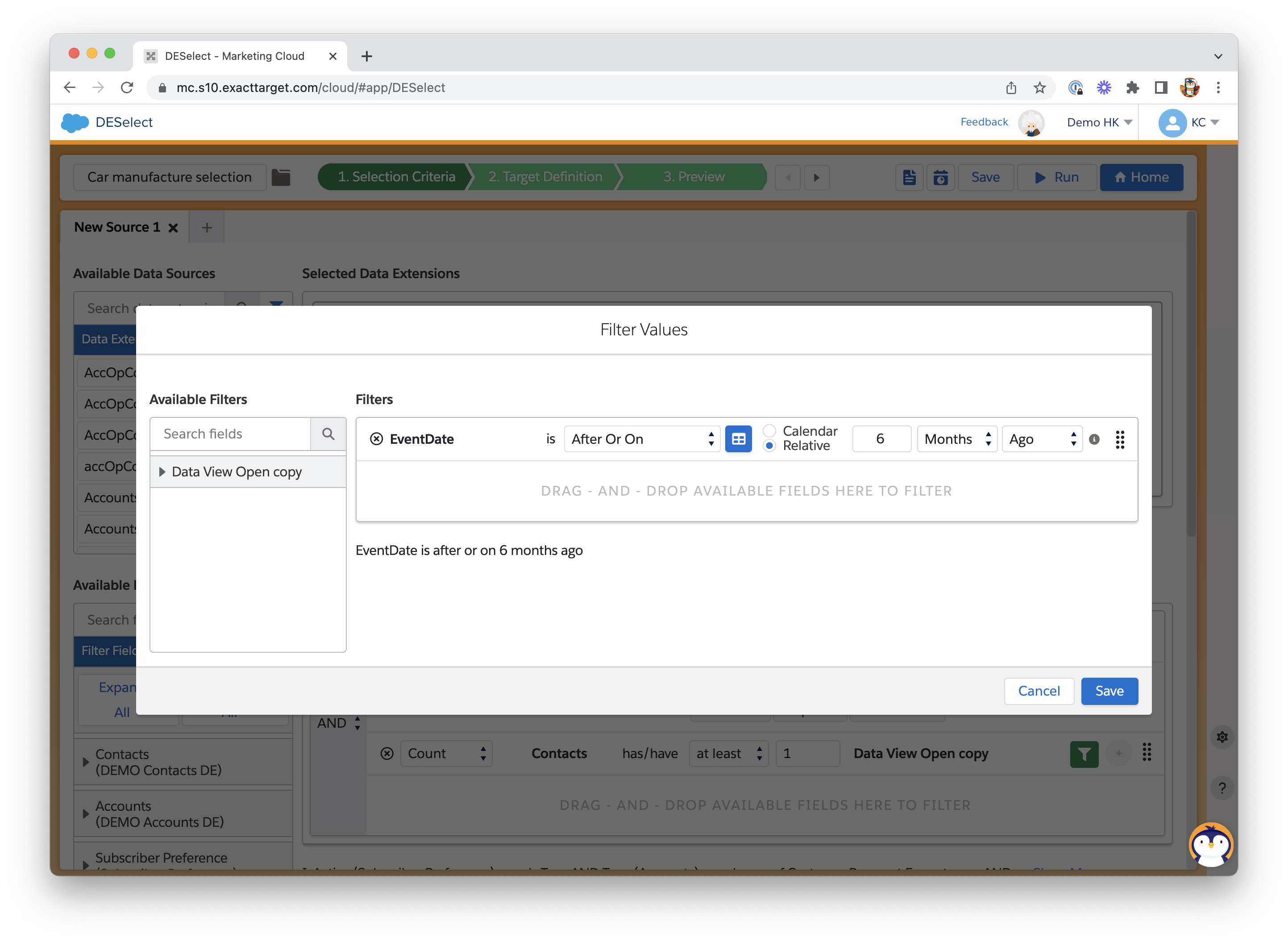Click Save in Filter Values dialog
The image size is (1288, 942).
tap(1109, 691)
